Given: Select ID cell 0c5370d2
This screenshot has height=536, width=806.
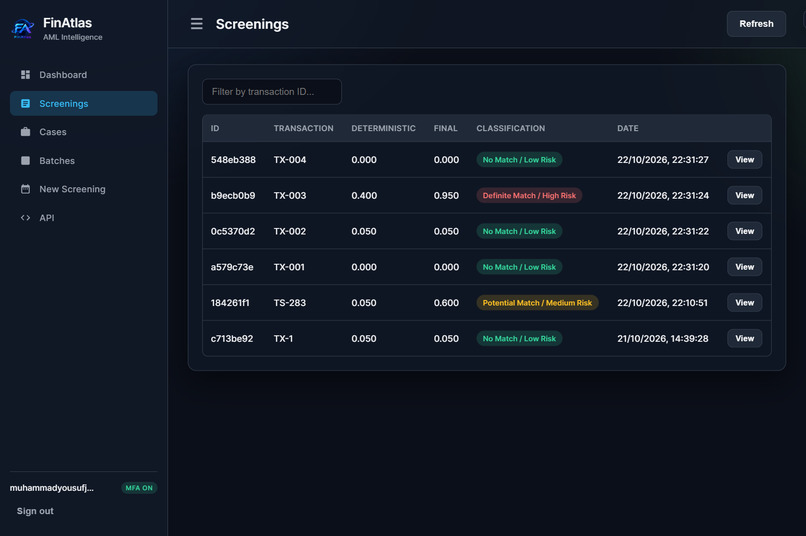Looking at the screenshot, I should tap(233, 231).
